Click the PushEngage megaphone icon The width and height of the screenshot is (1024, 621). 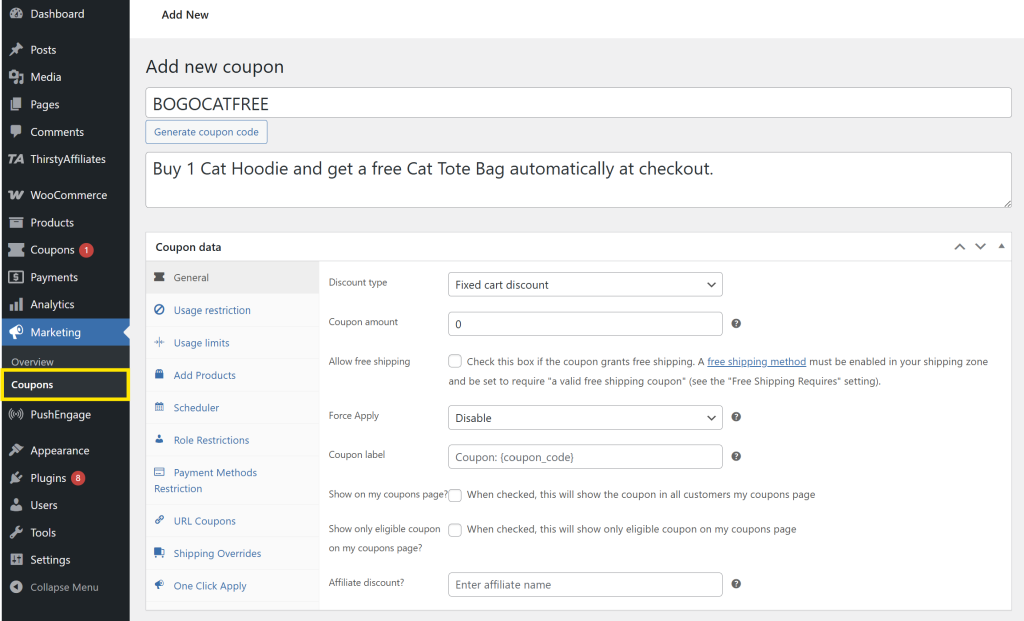pos(17,414)
